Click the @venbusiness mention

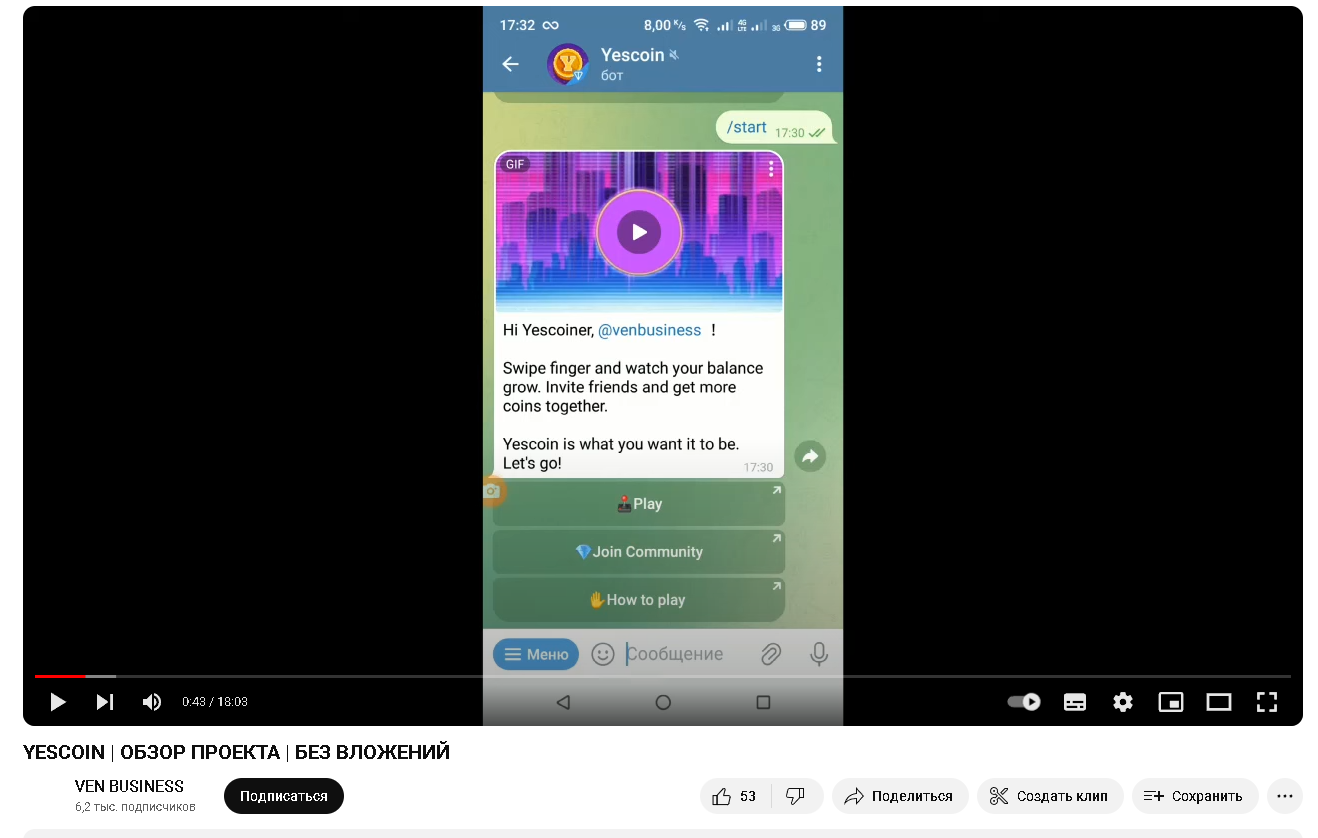click(650, 330)
